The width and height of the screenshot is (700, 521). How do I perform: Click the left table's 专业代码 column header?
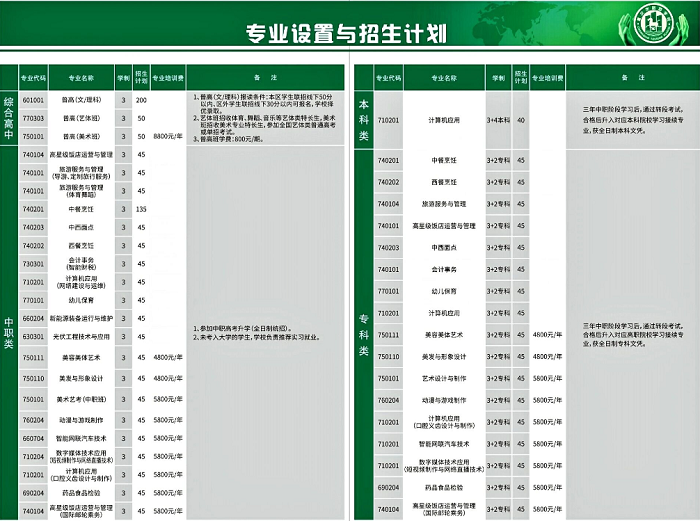33,77
